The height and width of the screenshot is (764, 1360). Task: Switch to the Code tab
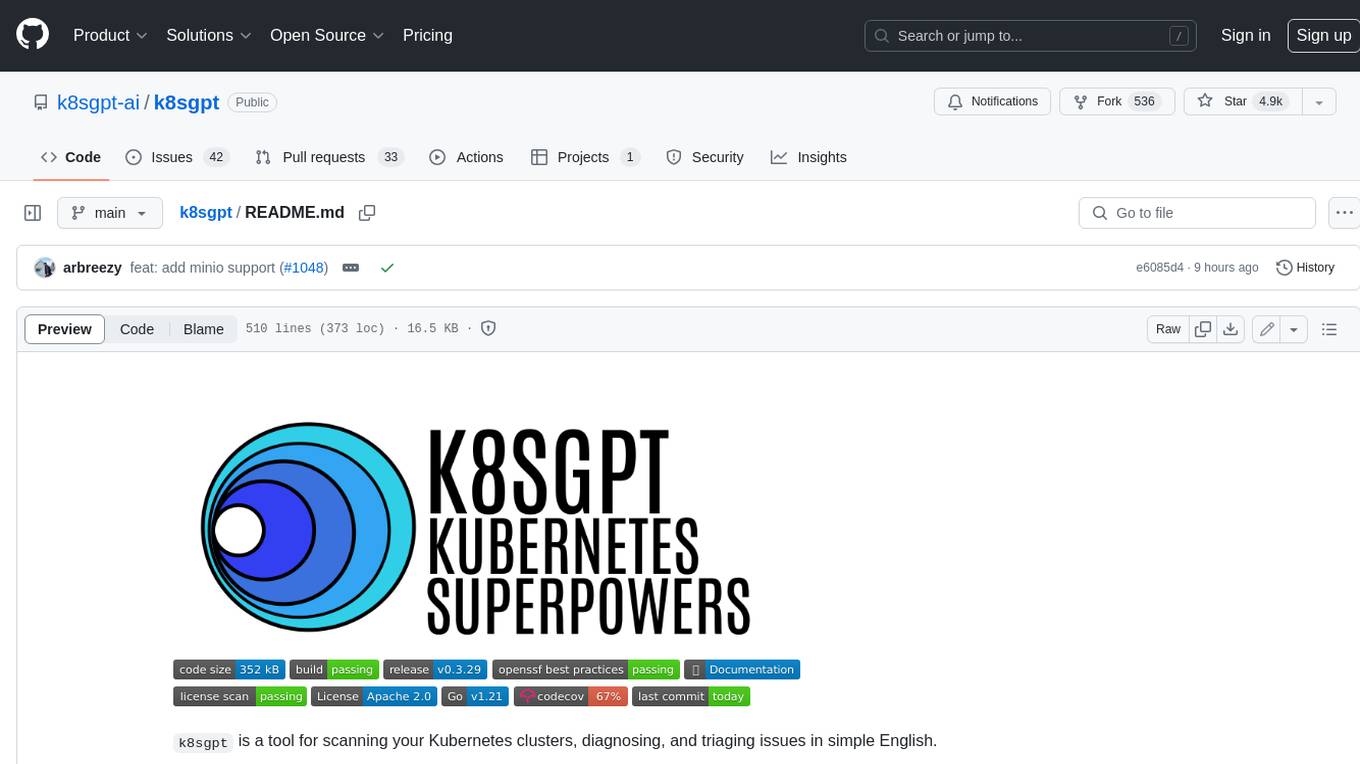[71, 157]
